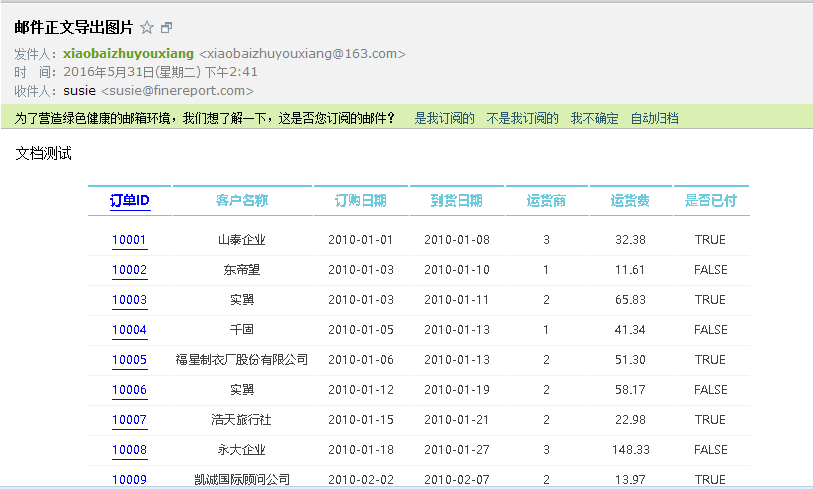
Task: Click order date 2010-01-06
Action: (x=361, y=360)
